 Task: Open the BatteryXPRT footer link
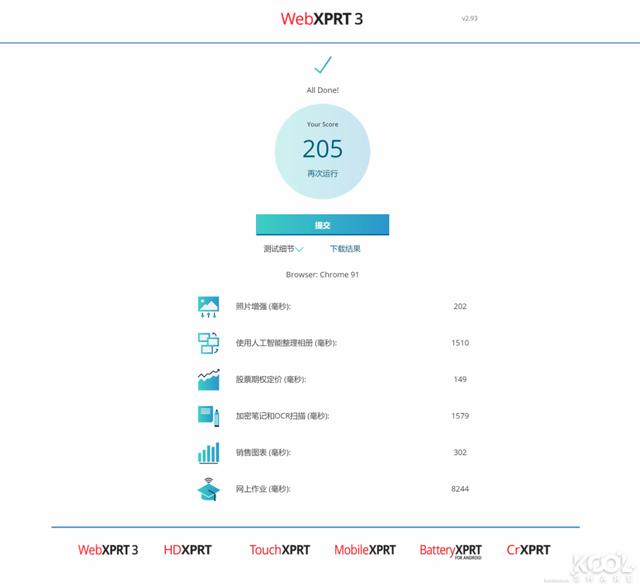coord(451,551)
